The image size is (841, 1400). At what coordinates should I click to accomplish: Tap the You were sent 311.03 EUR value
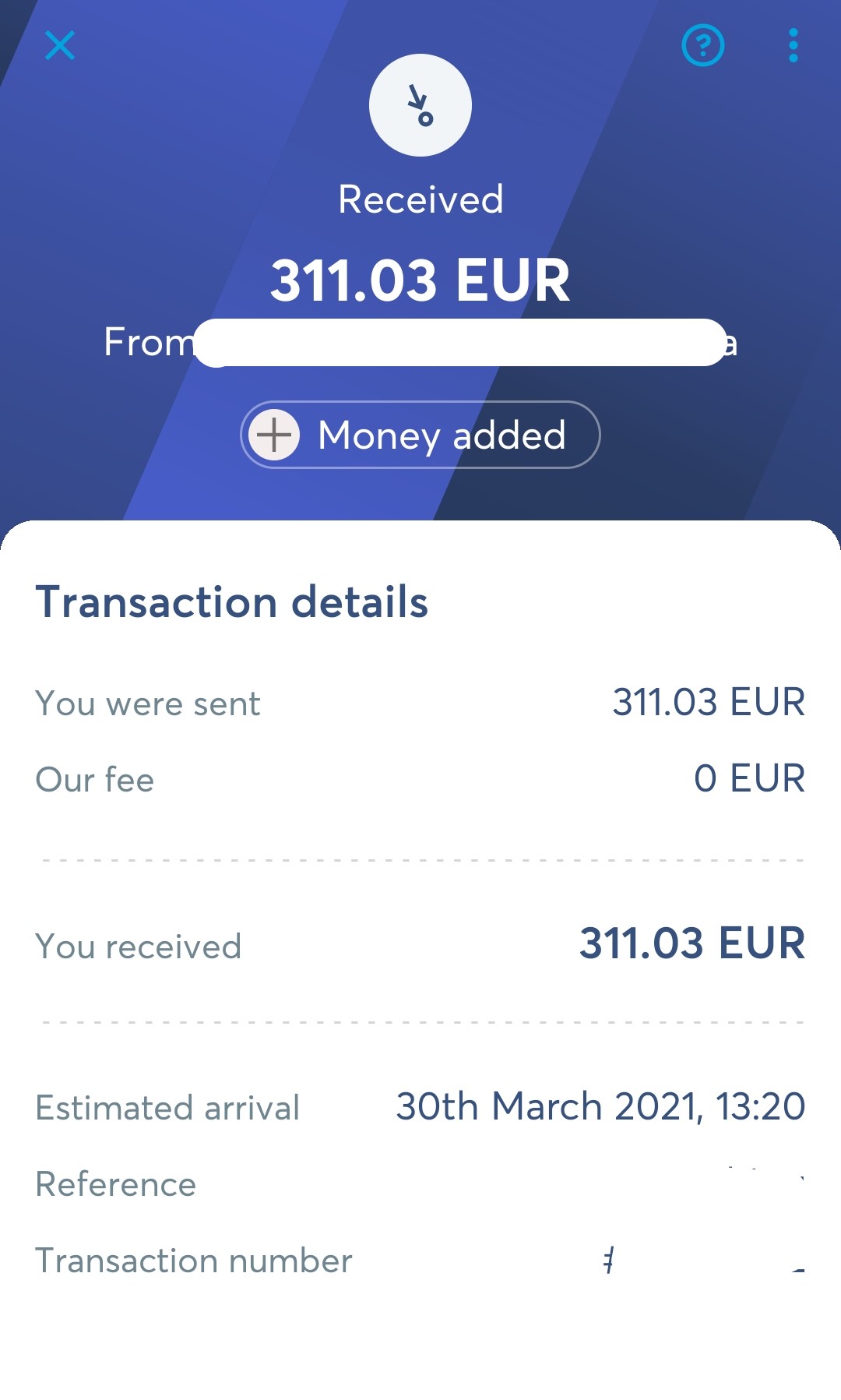(x=709, y=702)
